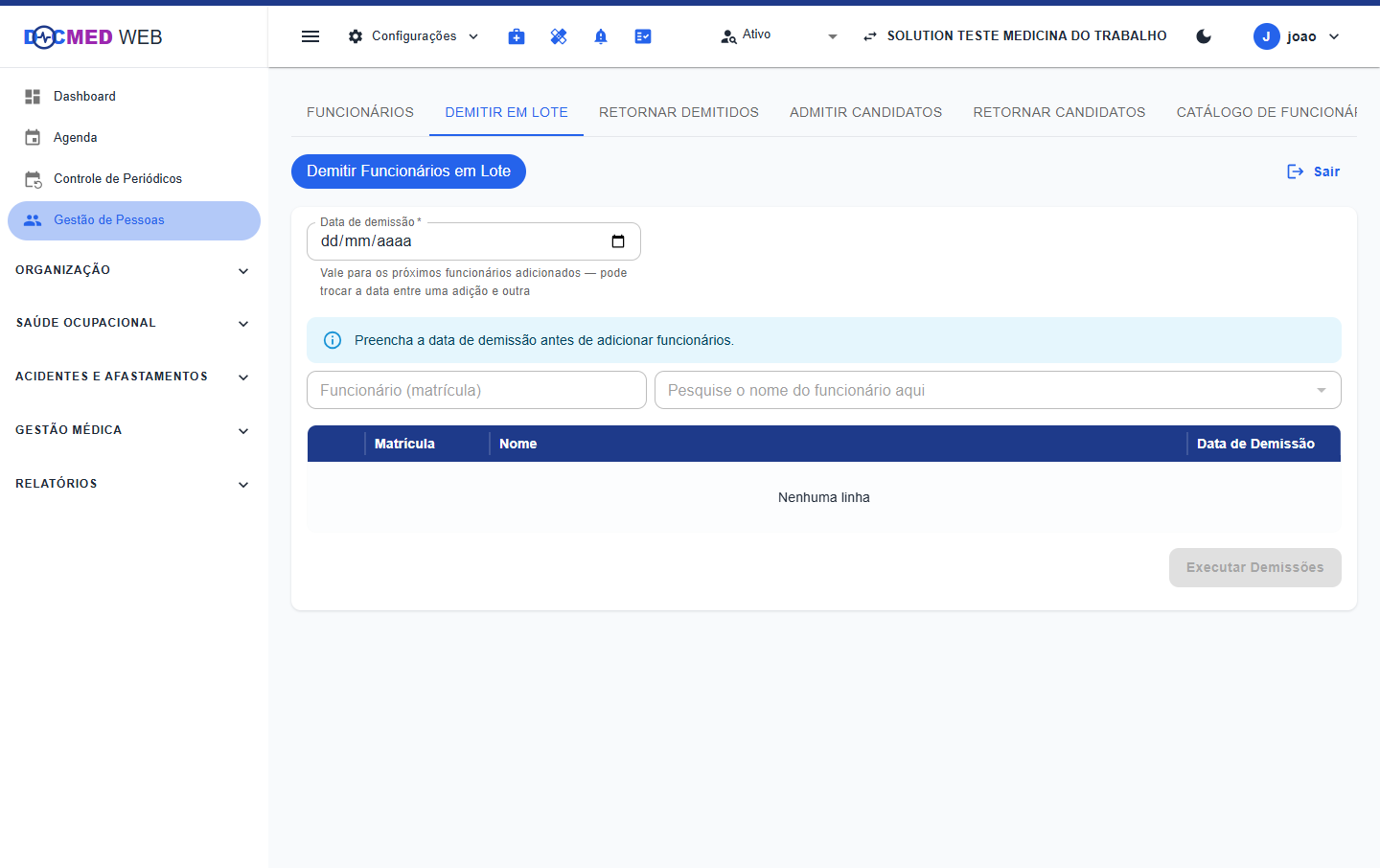Image resolution: width=1380 pixels, height=868 pixels.
Task: Open the medical kit toolbar icon
Action: tap(517, 36)
